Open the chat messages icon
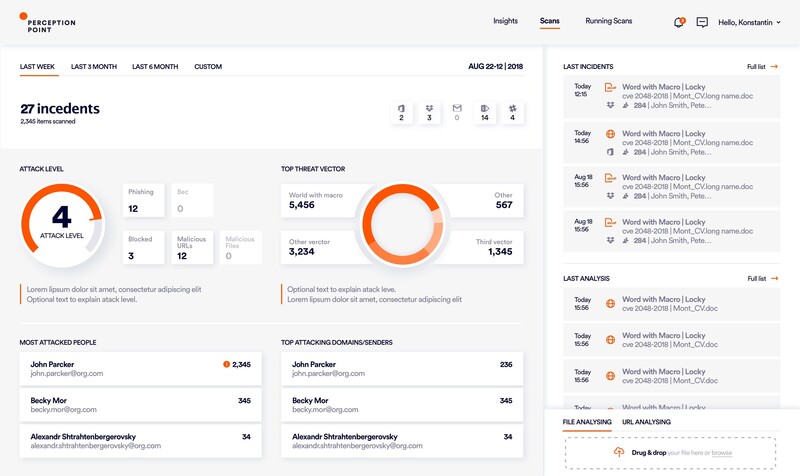The height and width of the screenshot is (476, 800). 702,22
